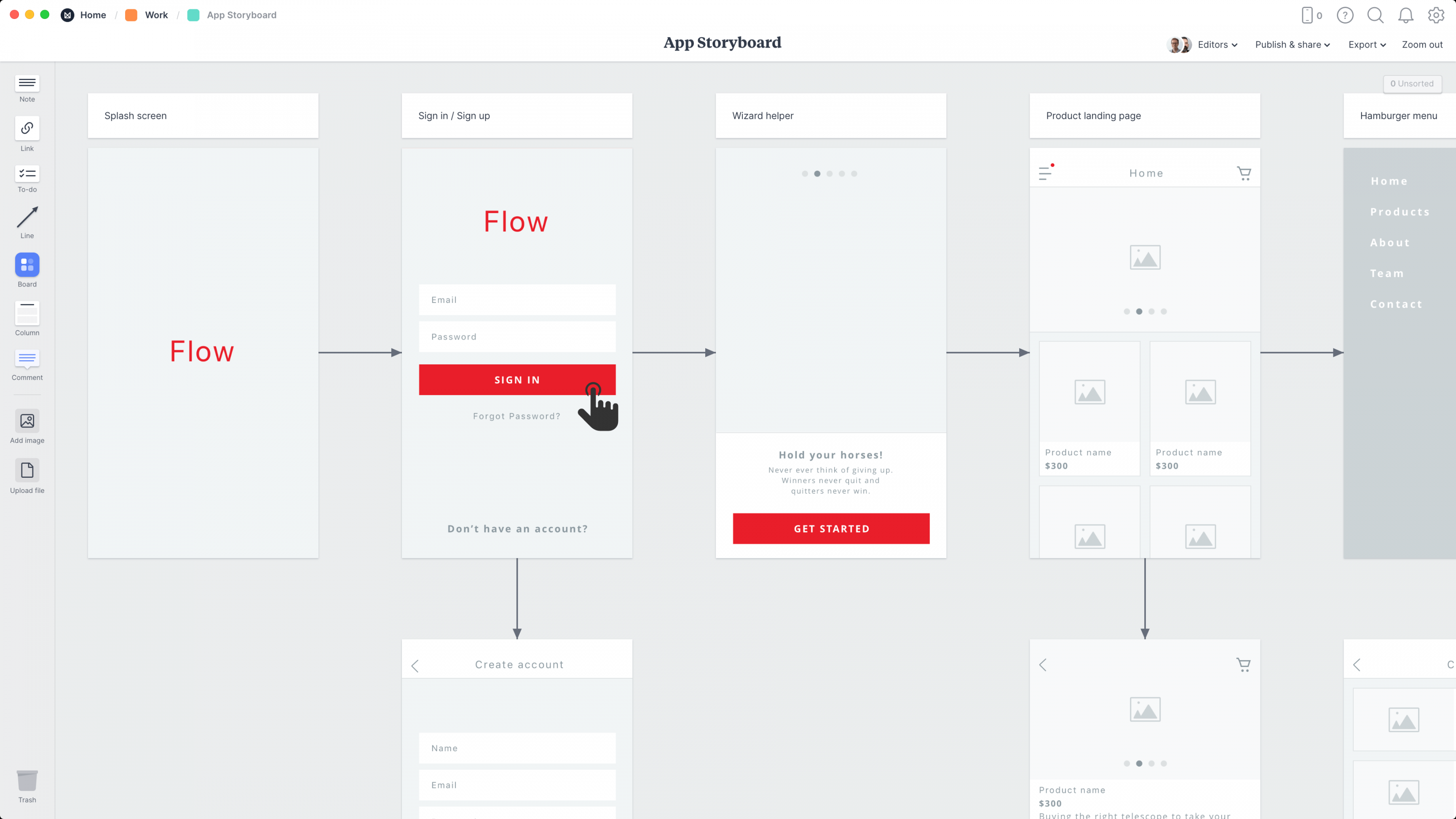Click the Name input field
Screen dimensions: 1456x819
click(516, 748)
